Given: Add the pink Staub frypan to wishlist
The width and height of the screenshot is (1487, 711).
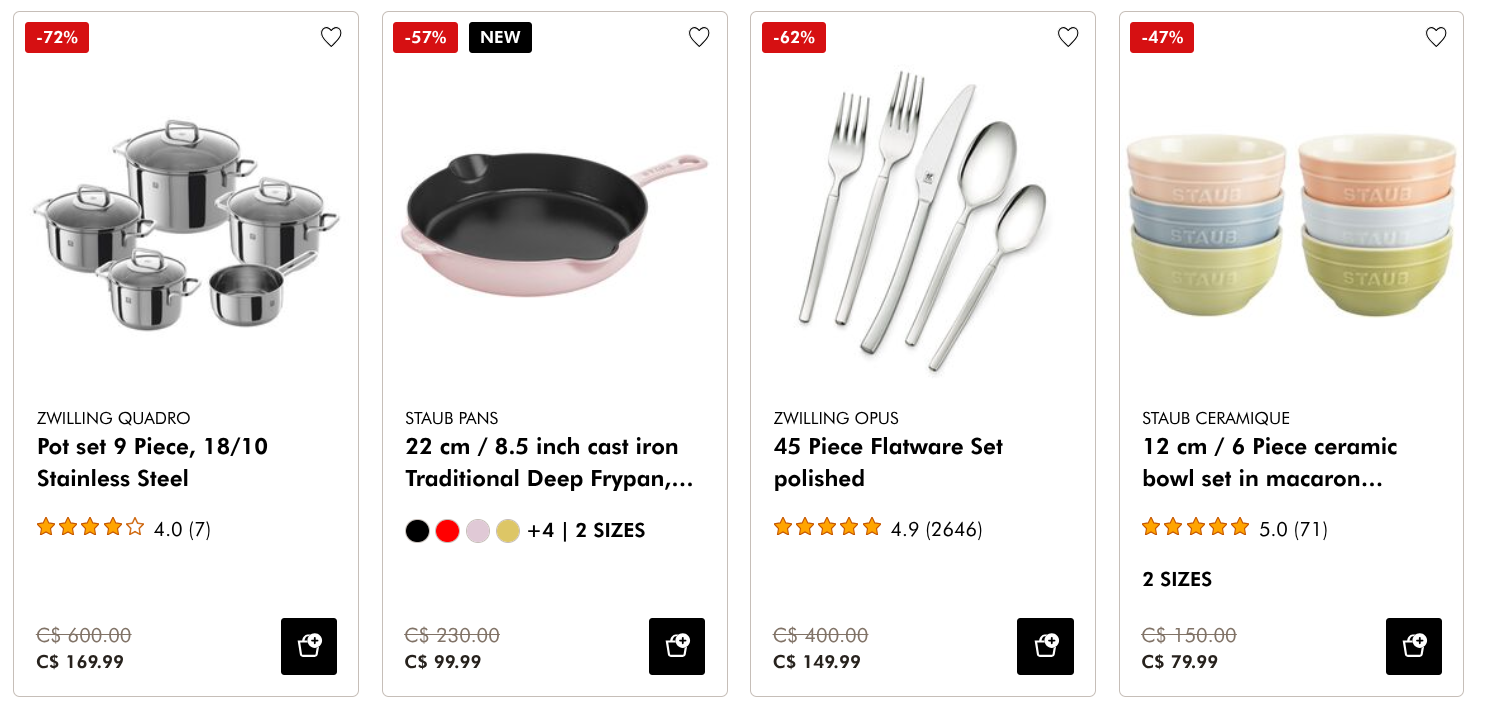Looking at the screenshot, I should pyautogui.click(x=699, y=36).
